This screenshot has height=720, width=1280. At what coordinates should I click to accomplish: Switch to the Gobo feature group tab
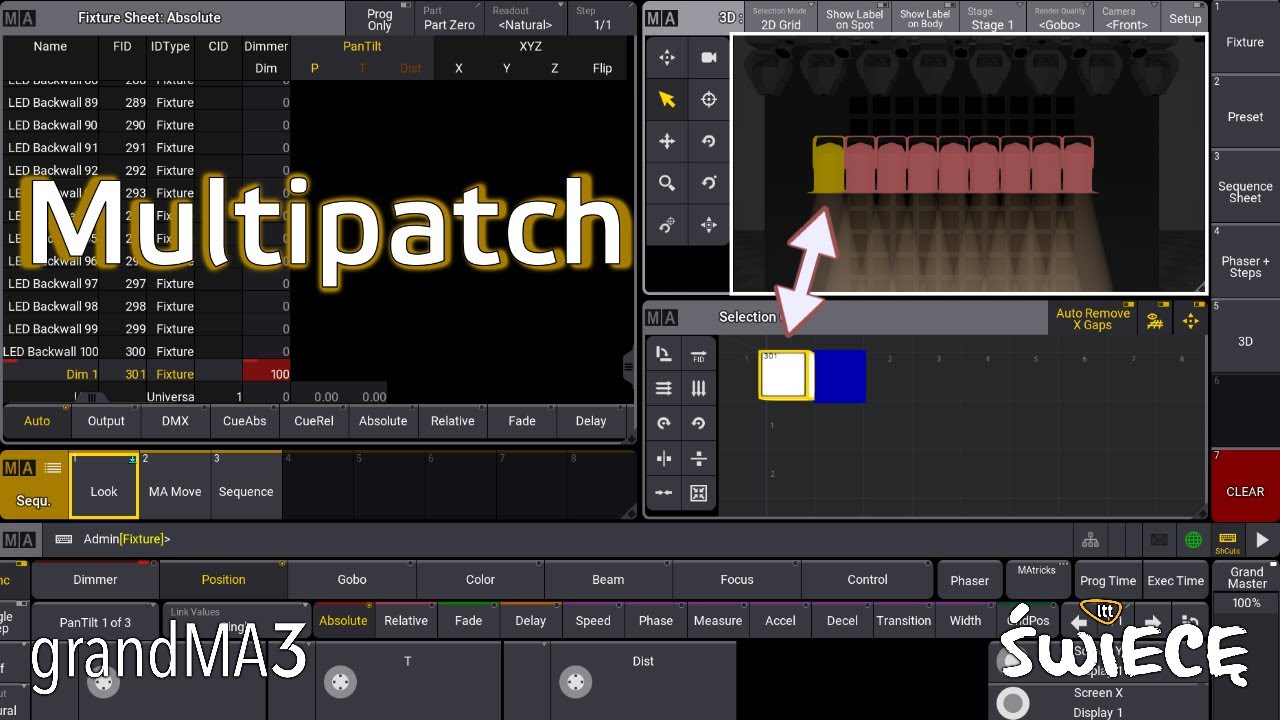(x=352, y=579)
